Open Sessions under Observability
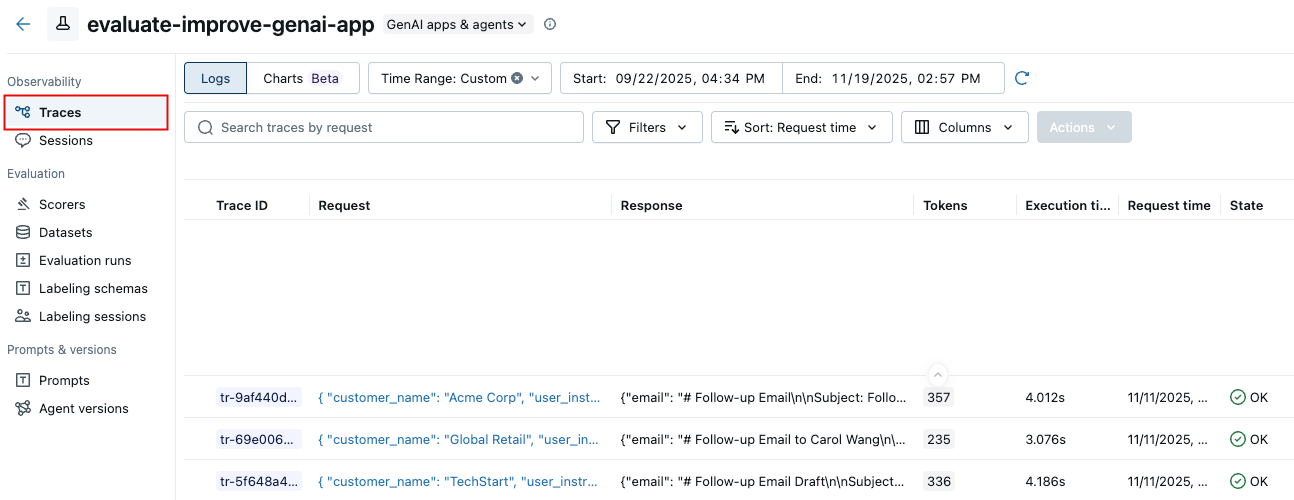 [65, 140]
